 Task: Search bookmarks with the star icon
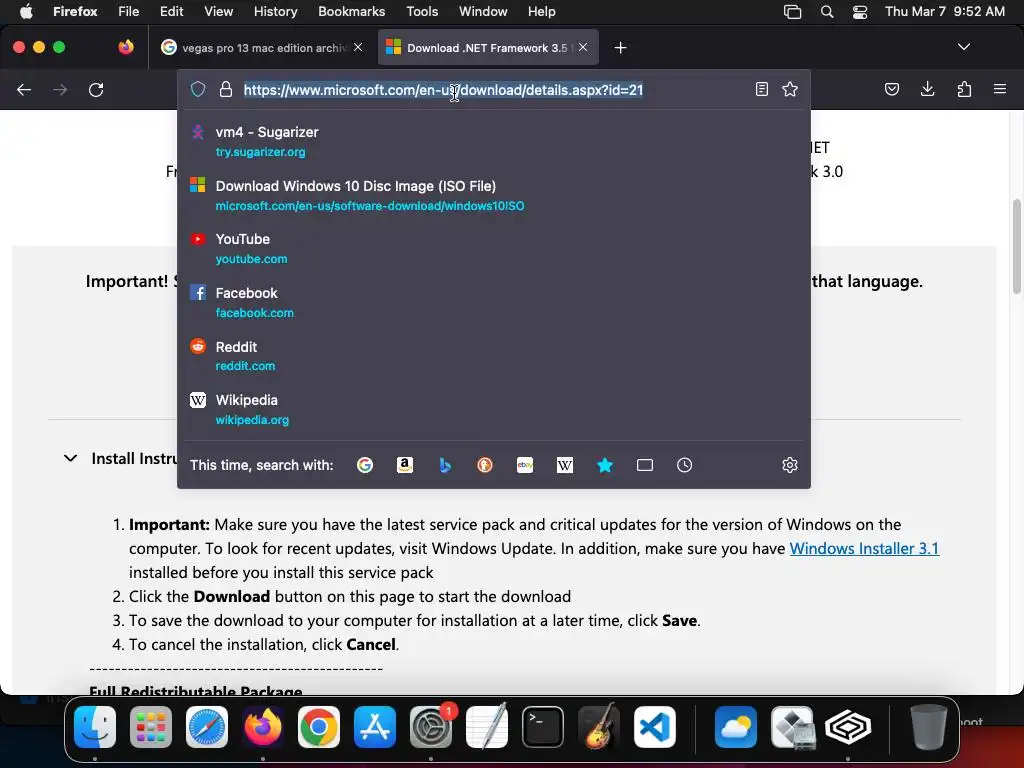[605, 465]
